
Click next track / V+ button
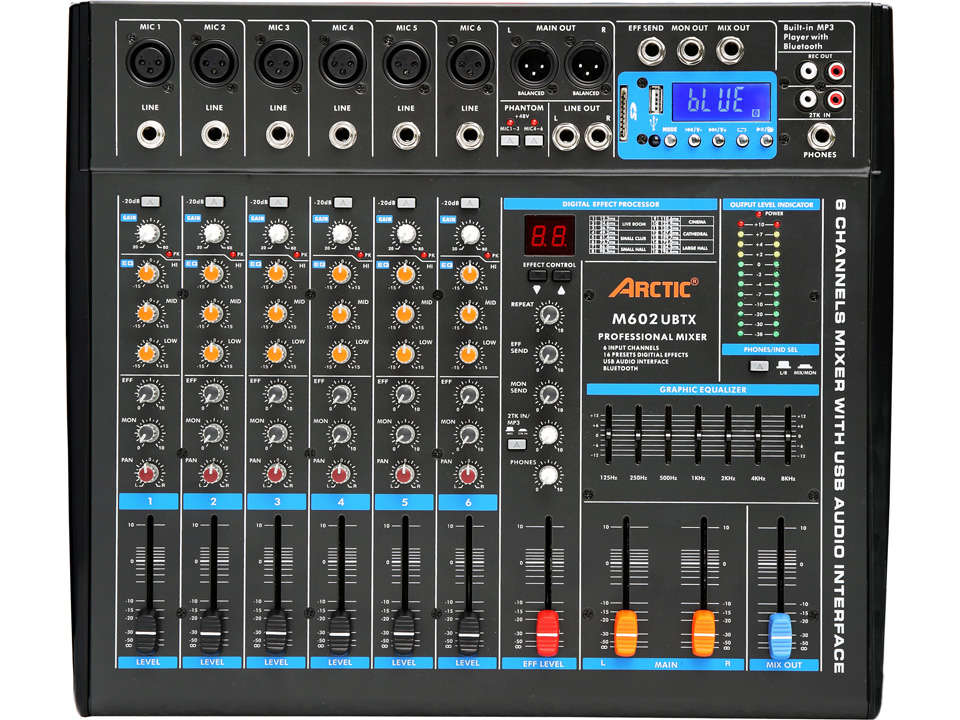718,141
